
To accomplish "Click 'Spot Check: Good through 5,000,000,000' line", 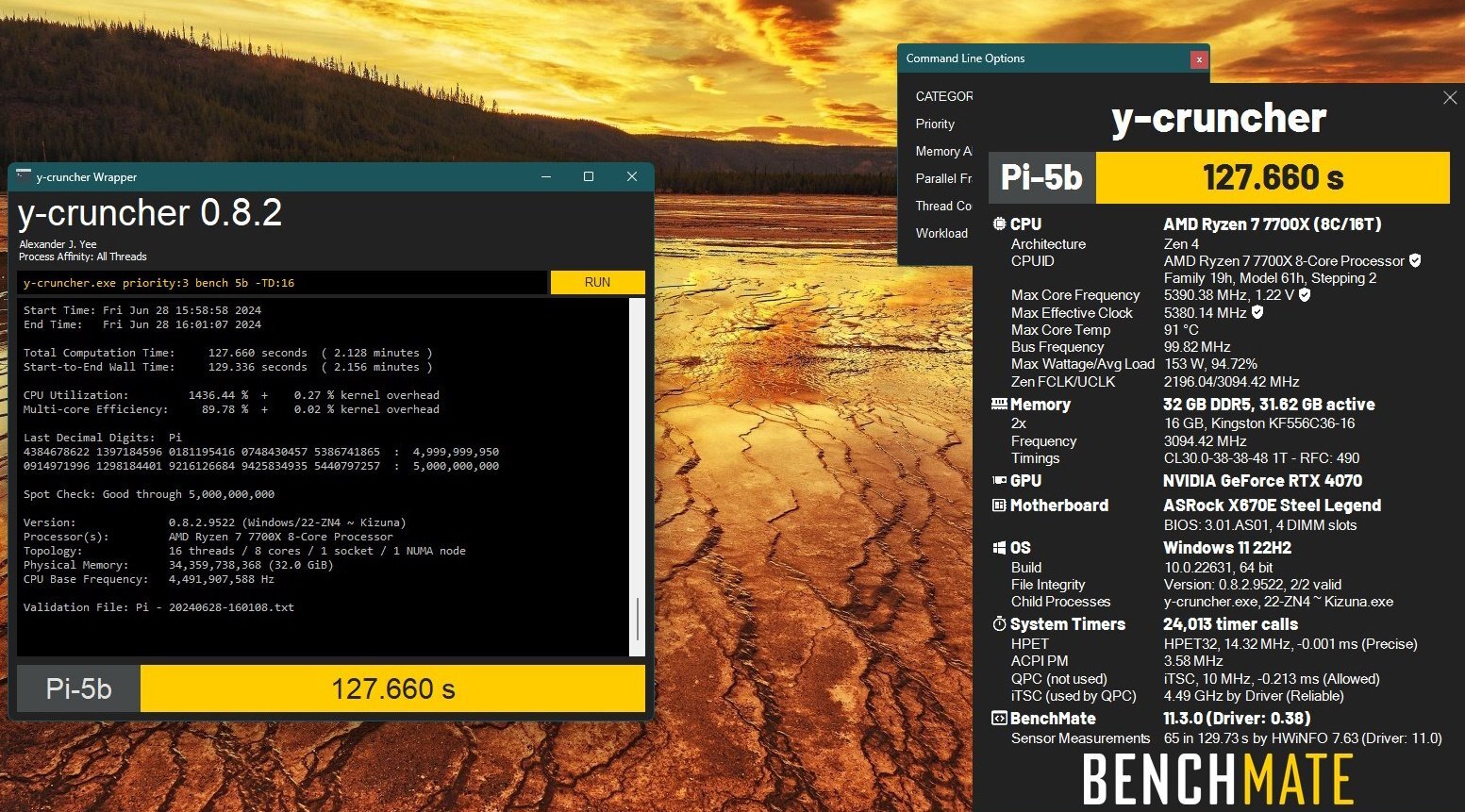I will [x=149, y=494].
